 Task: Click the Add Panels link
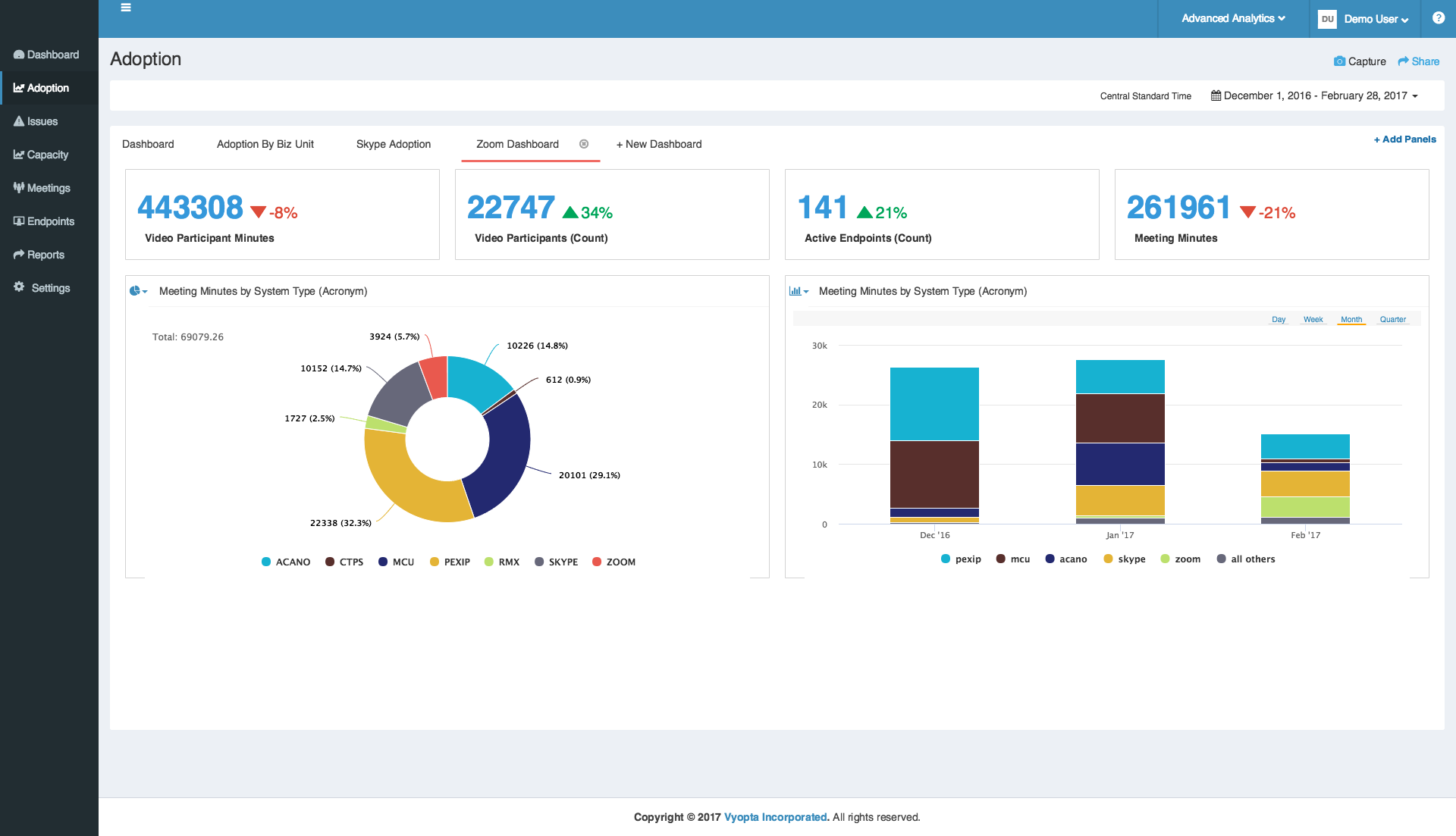(x=1405, y=139)
